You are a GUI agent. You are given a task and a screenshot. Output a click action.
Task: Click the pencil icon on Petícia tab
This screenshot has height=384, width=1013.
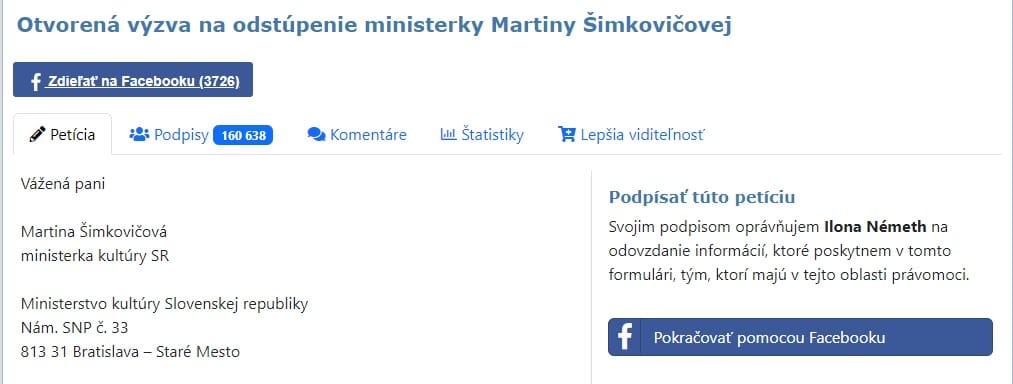37,134
